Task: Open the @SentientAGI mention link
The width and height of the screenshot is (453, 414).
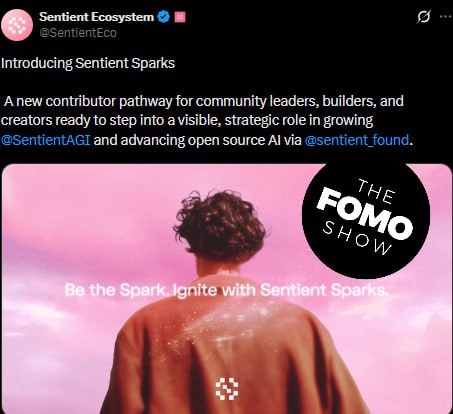Action: tap(46, 140)
